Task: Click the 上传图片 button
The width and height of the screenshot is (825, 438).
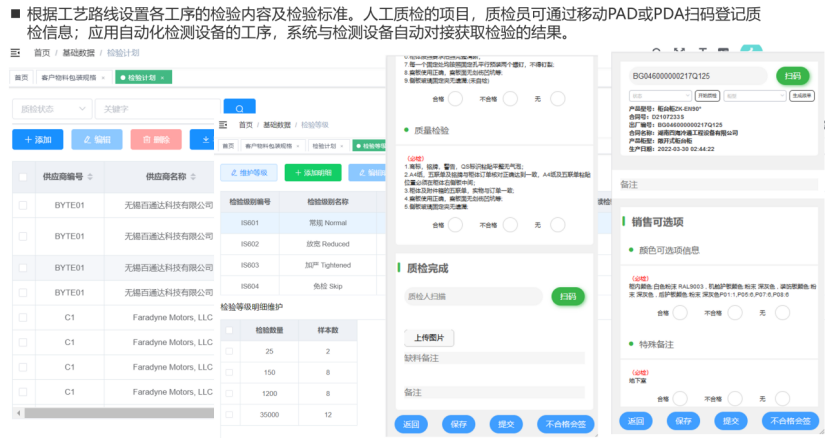Action: click(x=429, y=337)
